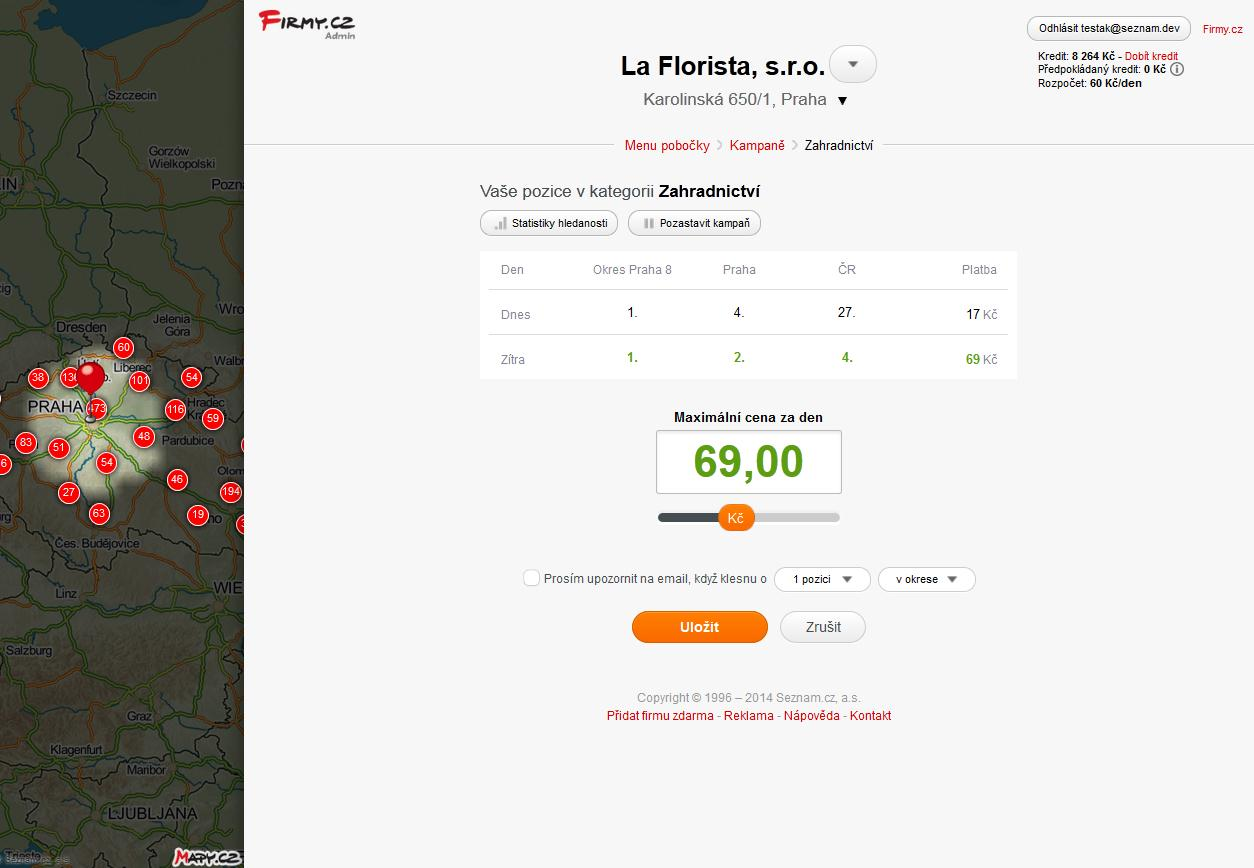Select map cluster marker 27
This screenshot has height=868, width=1254.
(68, 492)
